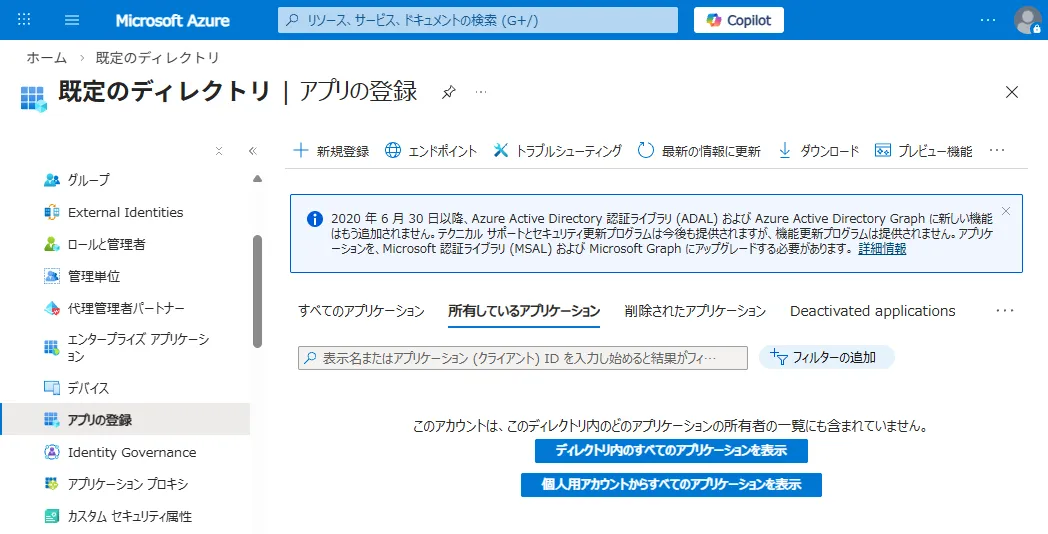This screenshot has height=534, width=1048.
Task: Click 最新の情報に更新 refresh
Action: (699, 151)
